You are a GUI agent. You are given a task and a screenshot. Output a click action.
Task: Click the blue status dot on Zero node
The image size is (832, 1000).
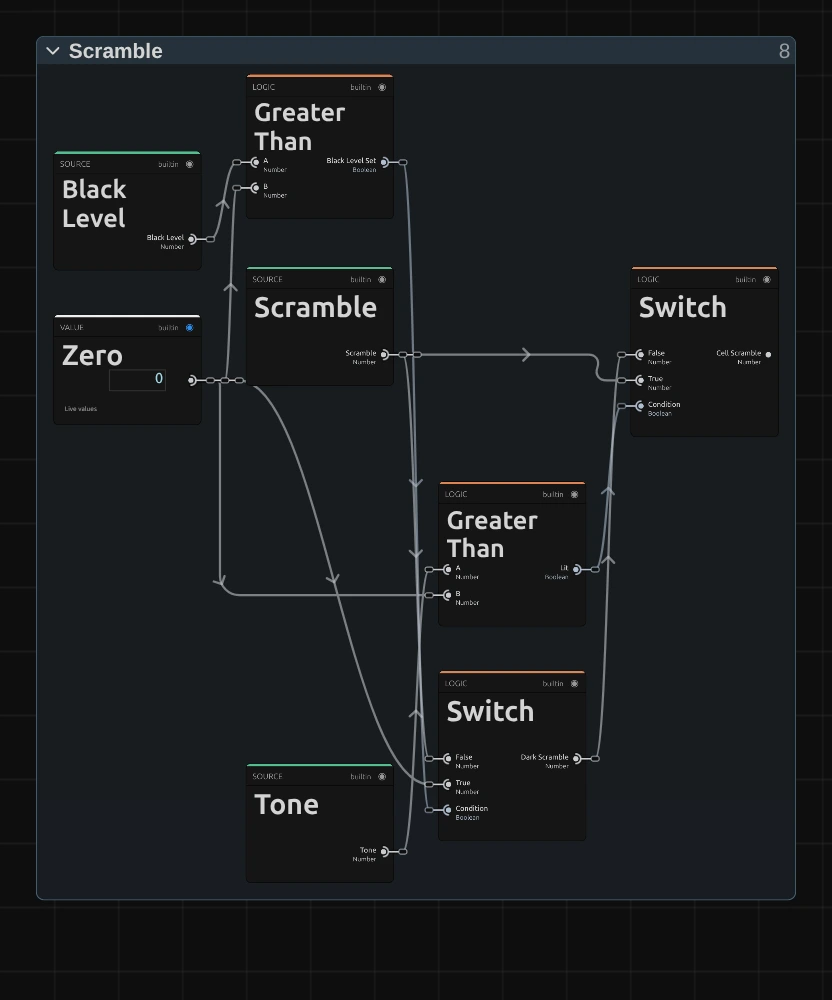pyautogui.click(x=189, y=328)
